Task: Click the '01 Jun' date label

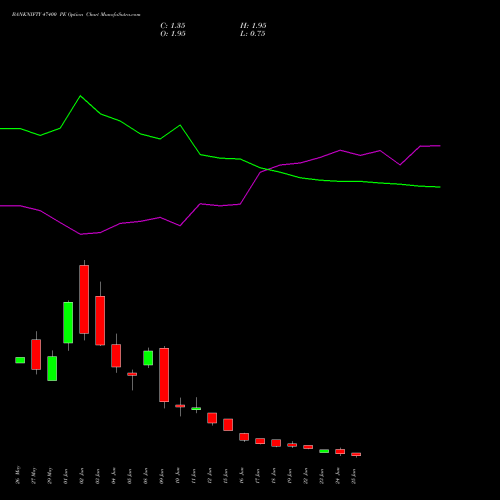Action: 66,476
